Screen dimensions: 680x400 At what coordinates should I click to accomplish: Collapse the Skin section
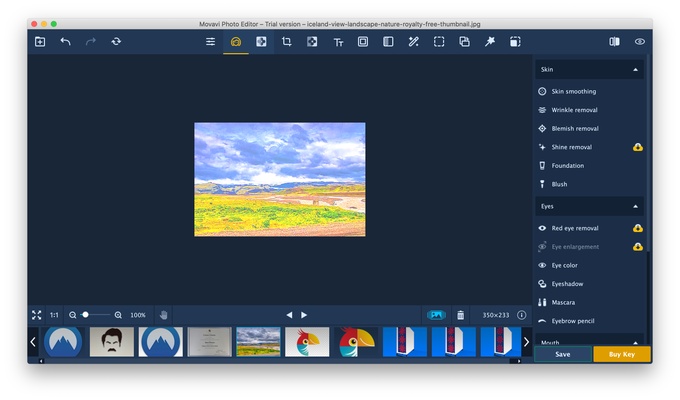click(x=635, y=69)
